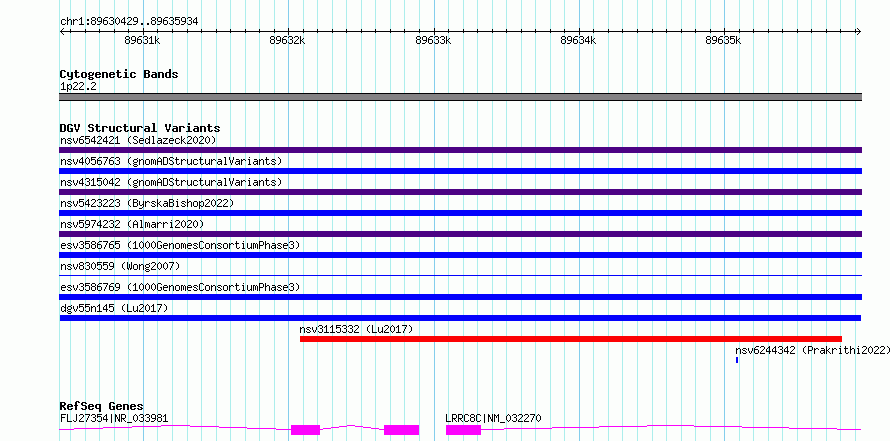Open the nsv5423223 (ByrskaBishop2022) label

pos(146,203)
